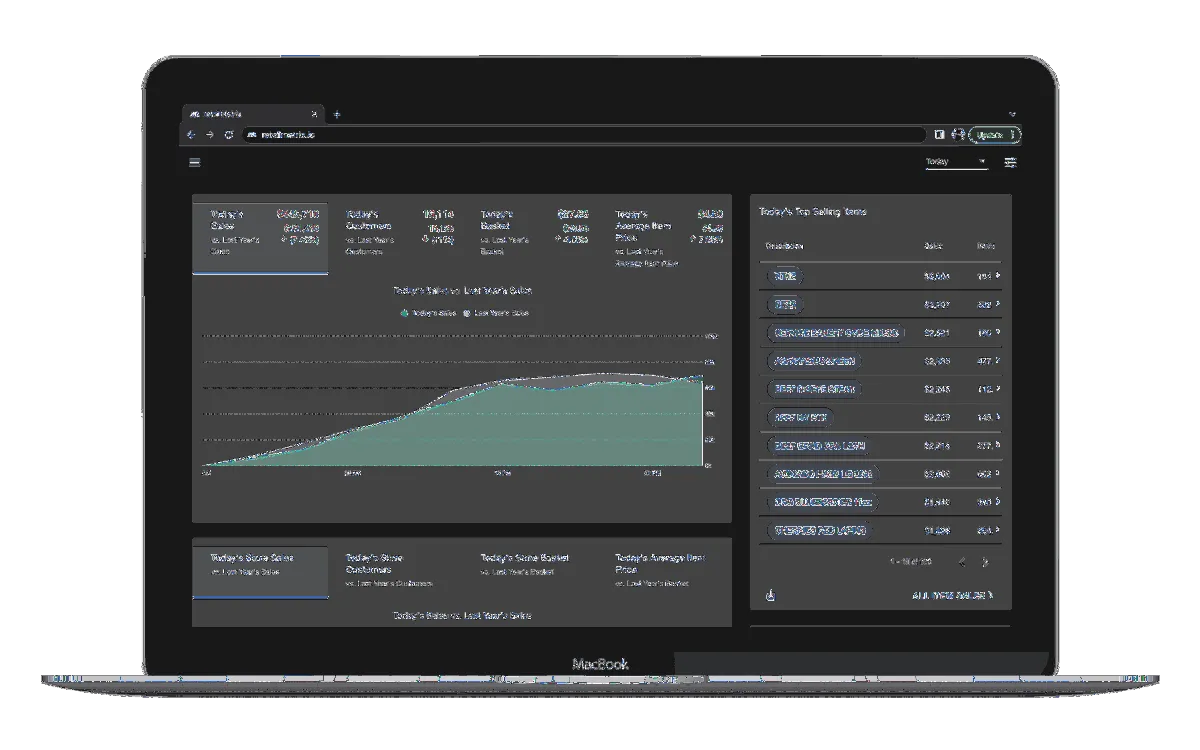Go to next page of top selling items
1200x750 pixels.
pos(985,562)
